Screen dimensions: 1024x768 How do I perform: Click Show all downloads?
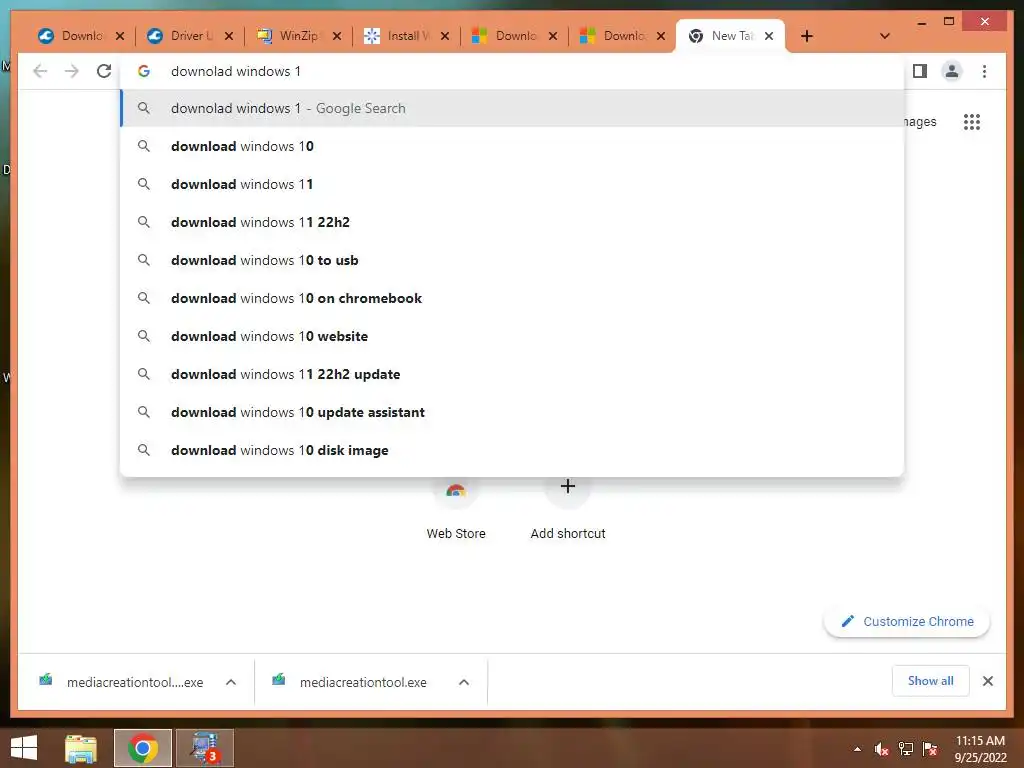[x=931, y=681]
